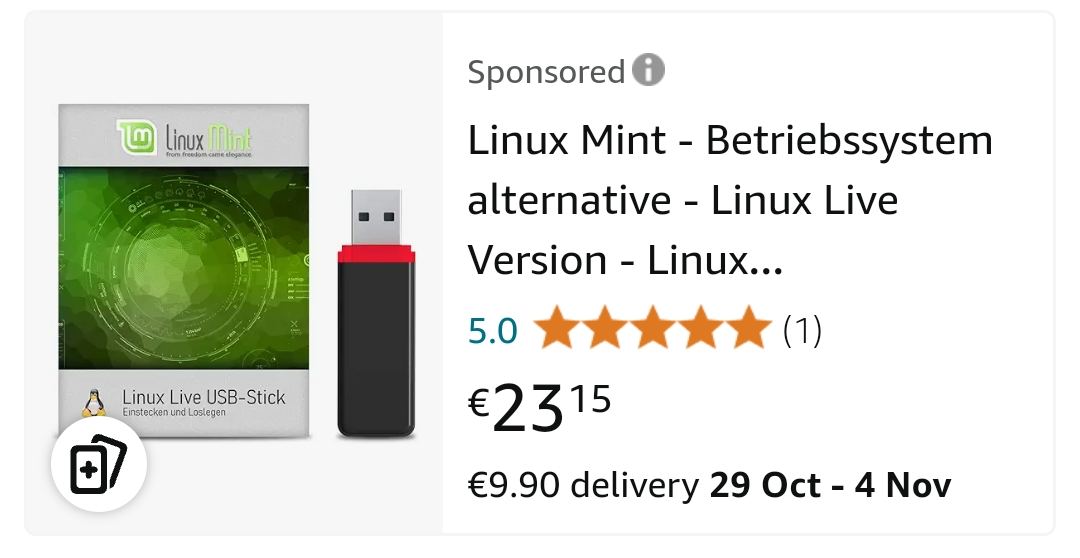
Task: Click the Linux Live USB-Stick box caption
Action: point(203,398)
